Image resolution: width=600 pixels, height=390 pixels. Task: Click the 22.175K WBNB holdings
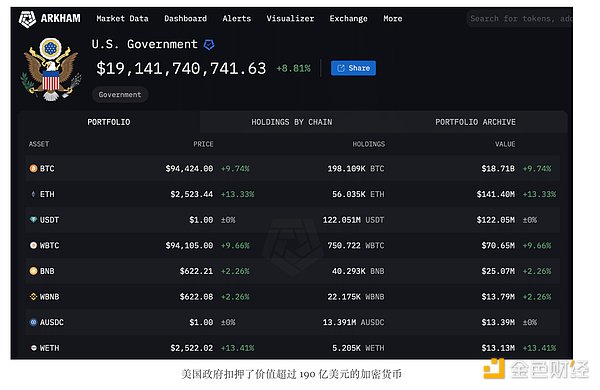(356, 297)
